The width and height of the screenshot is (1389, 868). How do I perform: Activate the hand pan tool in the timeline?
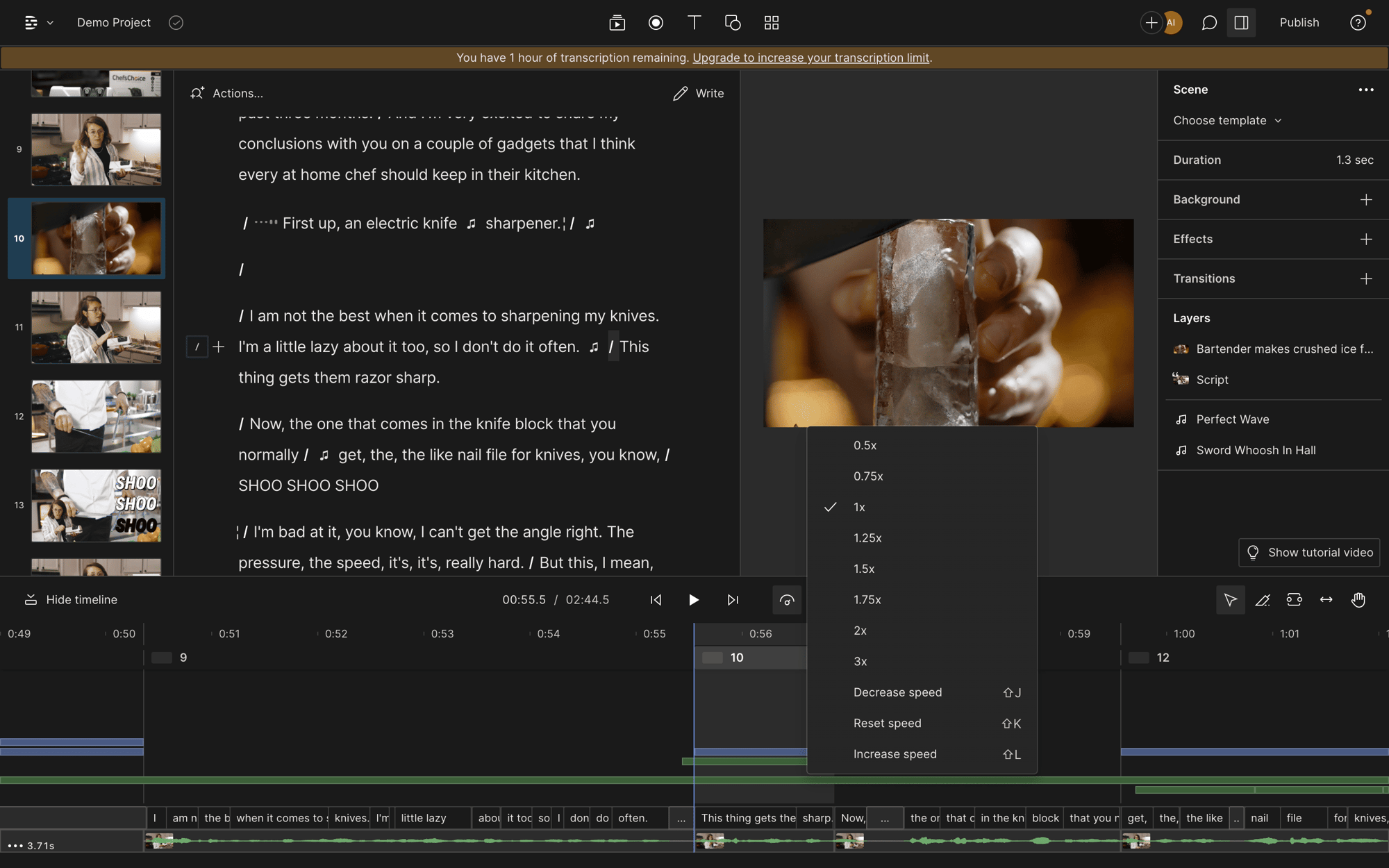pyautogui.click(x=1358, y=599)
